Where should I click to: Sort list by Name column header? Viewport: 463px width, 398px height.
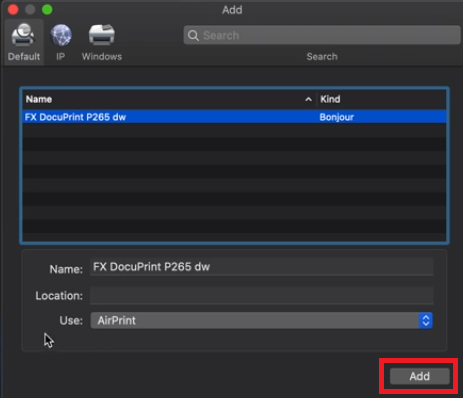click(x=169, y=99)
